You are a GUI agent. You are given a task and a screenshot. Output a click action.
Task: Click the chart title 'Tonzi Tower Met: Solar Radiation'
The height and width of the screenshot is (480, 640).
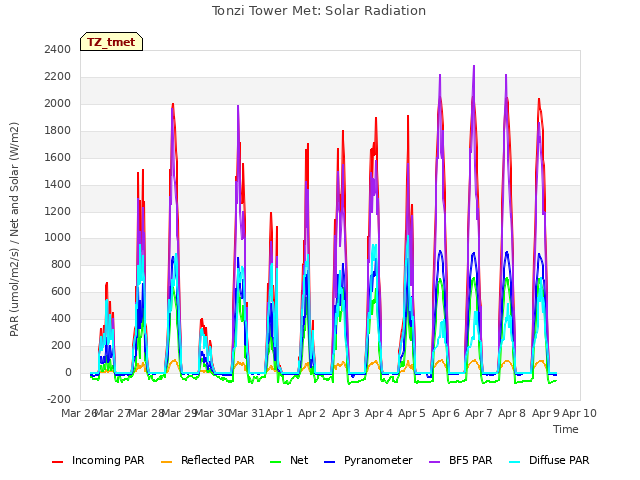tap(319, 11)
